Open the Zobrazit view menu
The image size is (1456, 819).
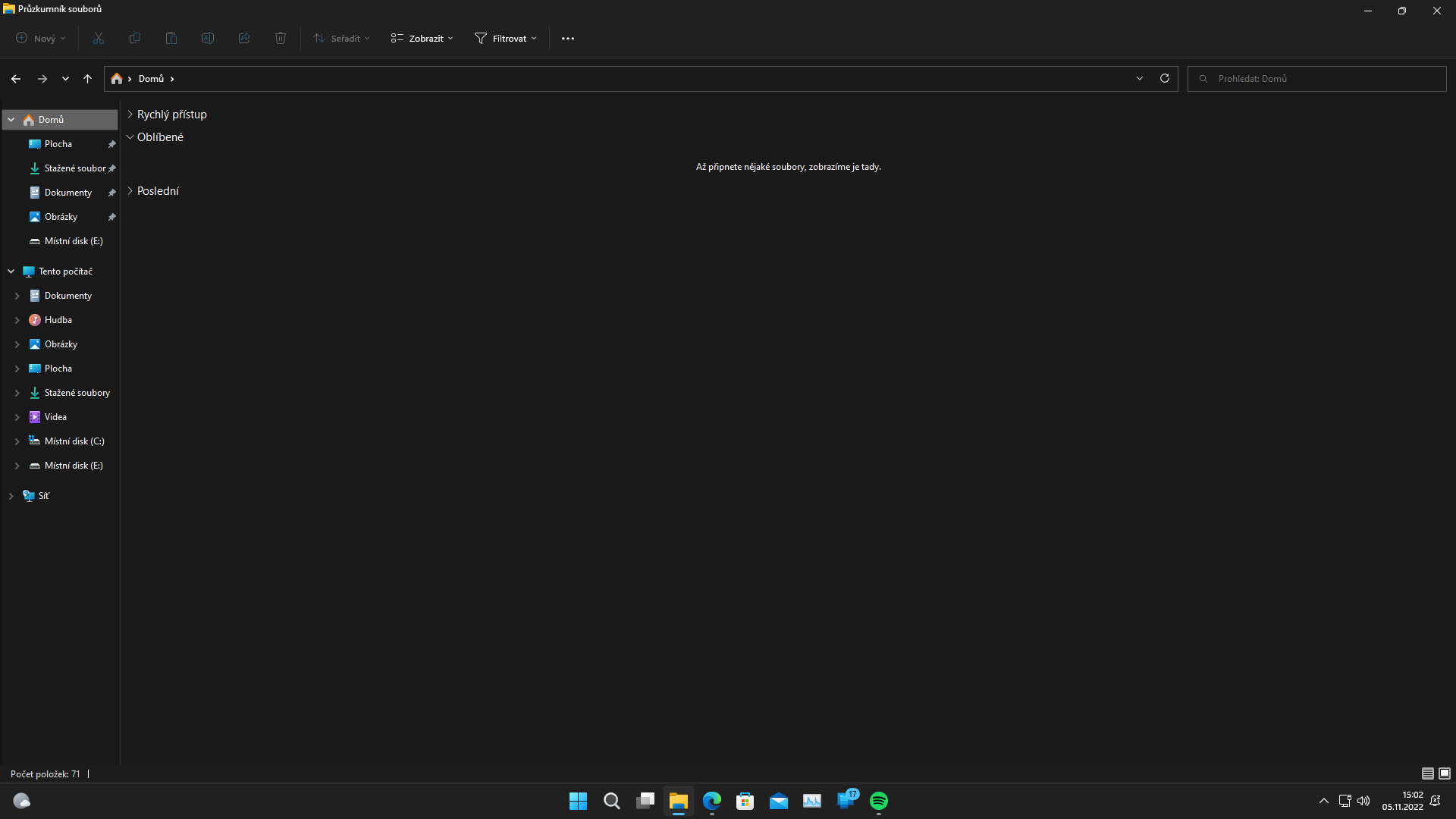[422, 39]
